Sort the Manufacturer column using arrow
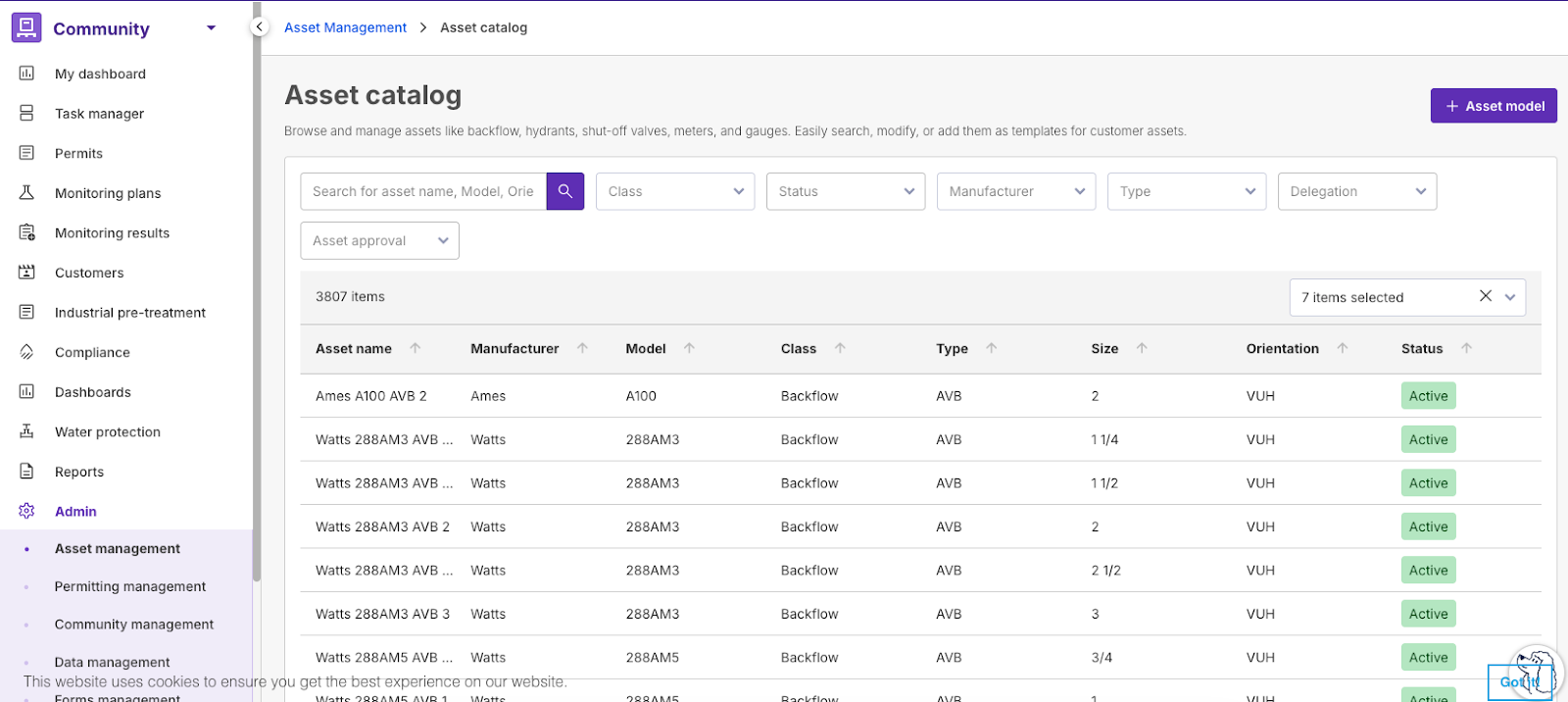1568x702 pixels. tap(583, 348)
